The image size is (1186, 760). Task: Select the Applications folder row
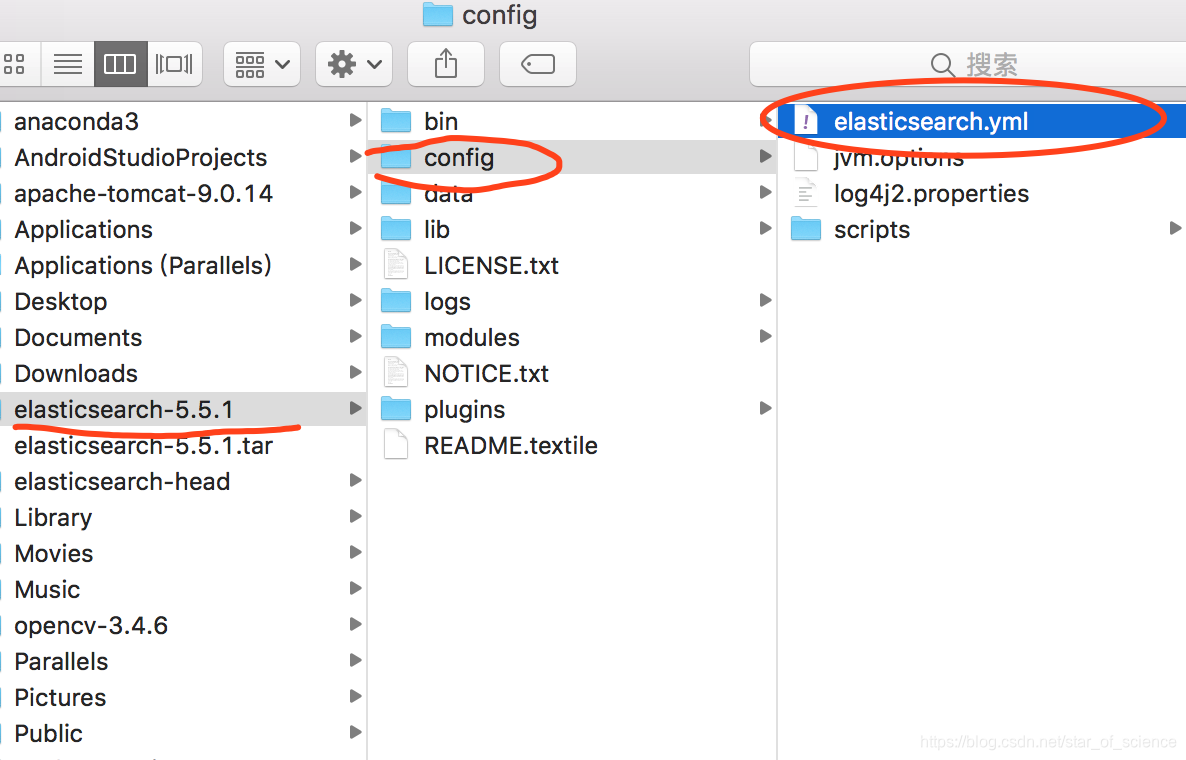click(183, 229)
